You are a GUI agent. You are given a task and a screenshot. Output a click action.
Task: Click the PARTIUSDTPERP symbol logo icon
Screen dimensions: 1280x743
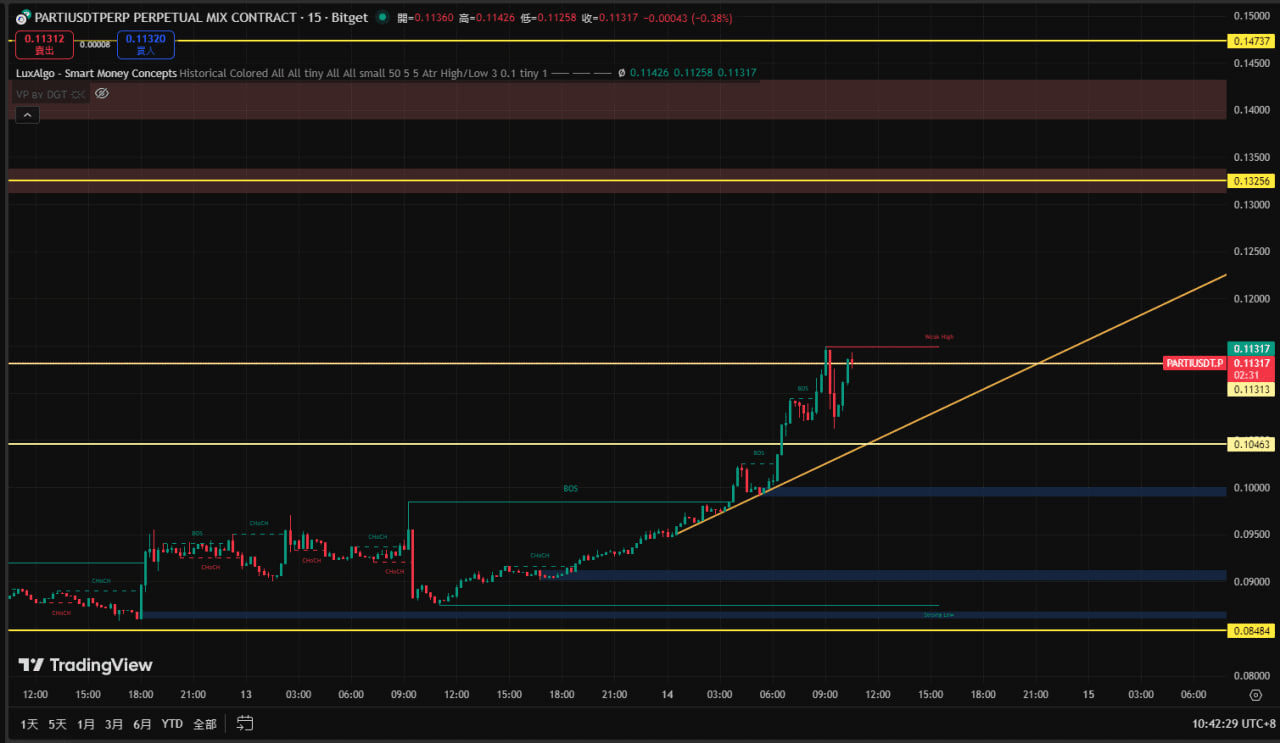tap(23, 17)
